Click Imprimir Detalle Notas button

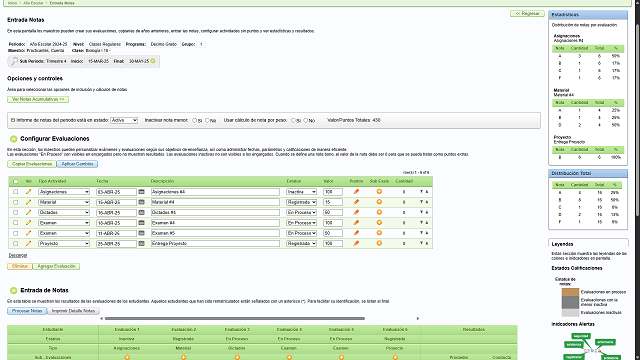(x=73, y=311)
